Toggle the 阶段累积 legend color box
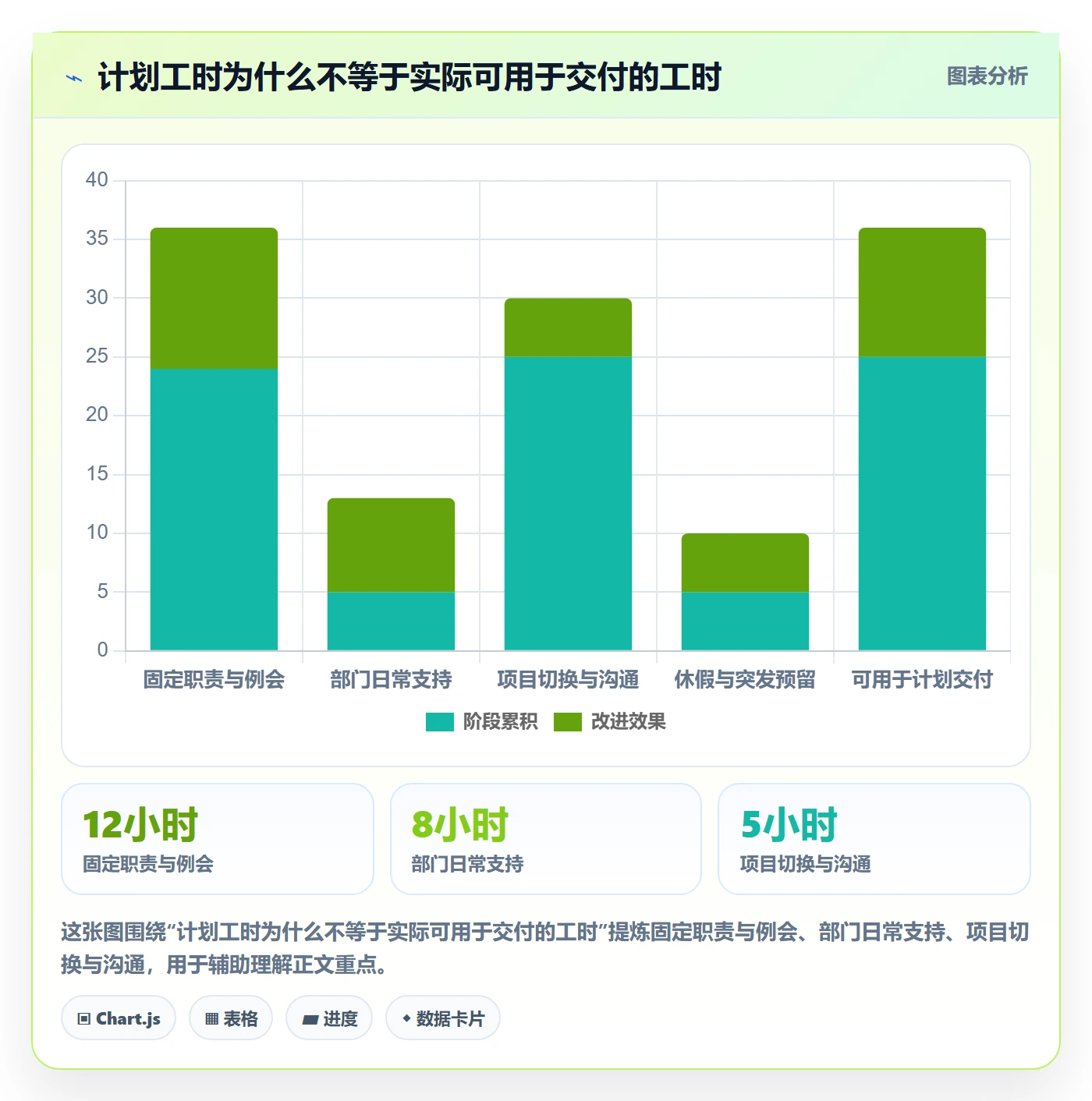The height and width of the screenshot is (1101, 1092). [439, 722]
